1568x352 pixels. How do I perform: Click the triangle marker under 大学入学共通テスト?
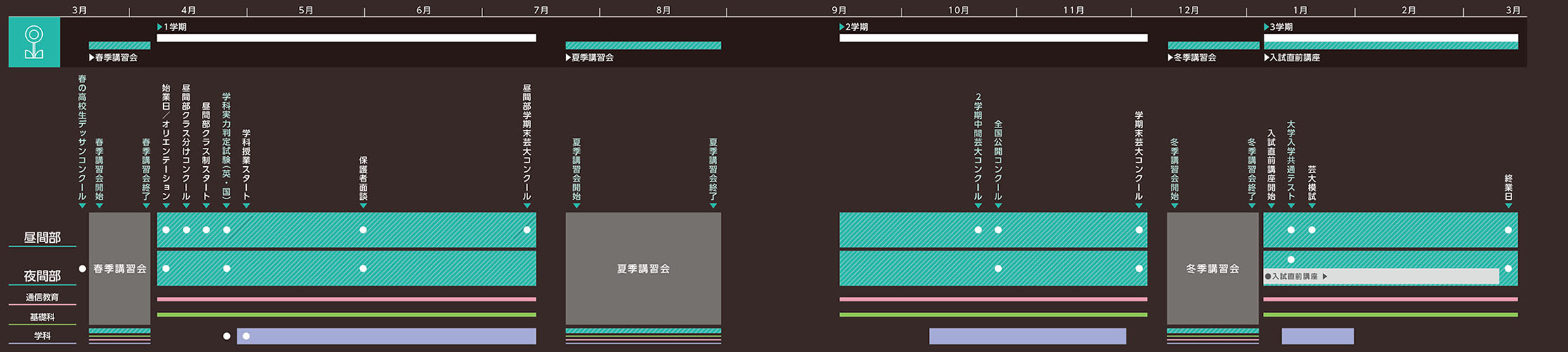(1291, 206)
